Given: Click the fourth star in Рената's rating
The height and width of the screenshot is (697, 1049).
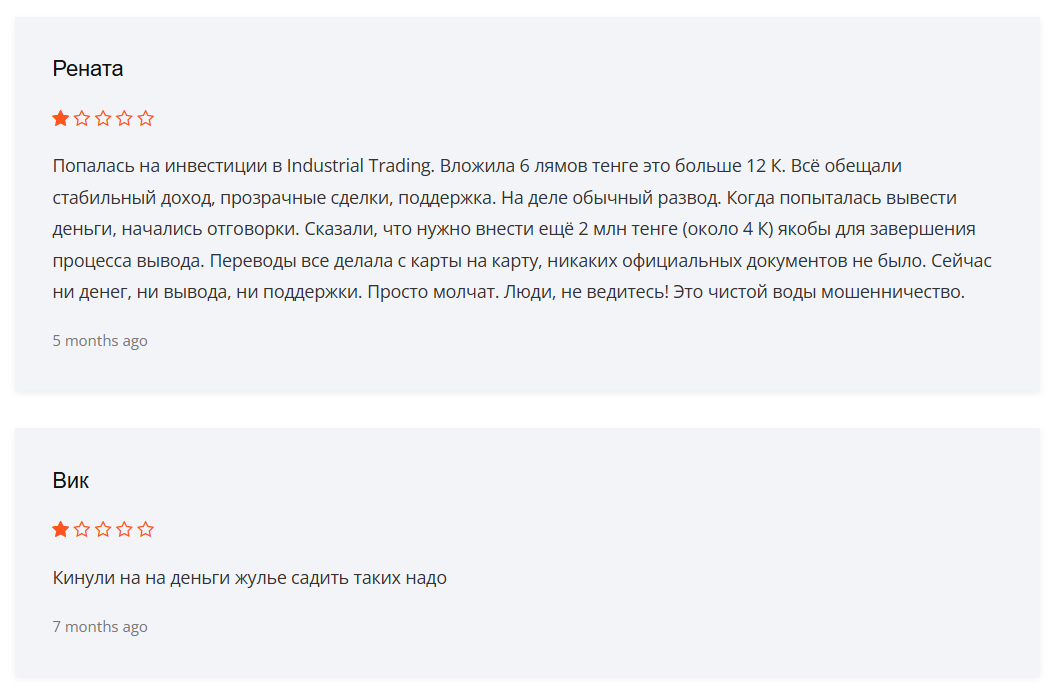Looking at the screenshot, I should click(x=124, y=118).
